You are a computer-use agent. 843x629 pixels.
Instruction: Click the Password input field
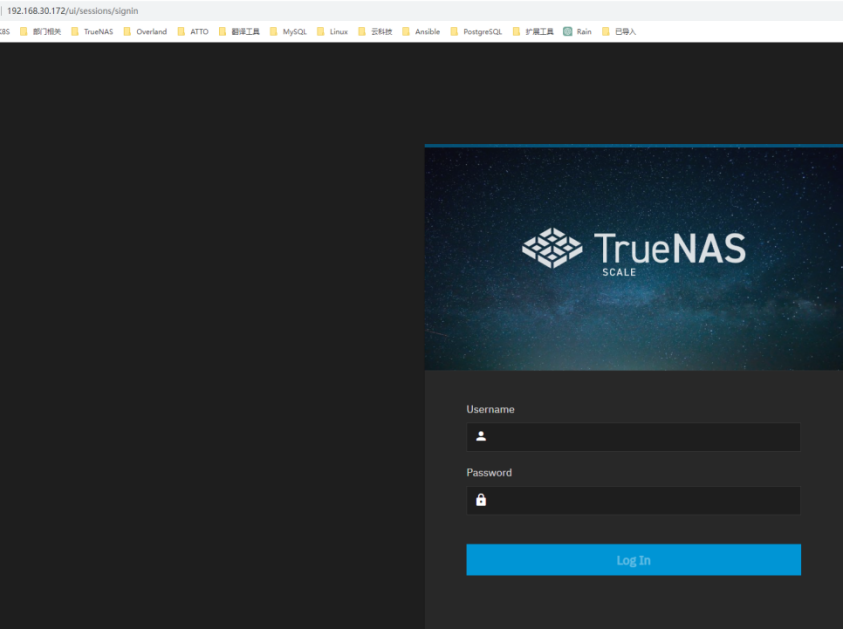pos(633,501)
